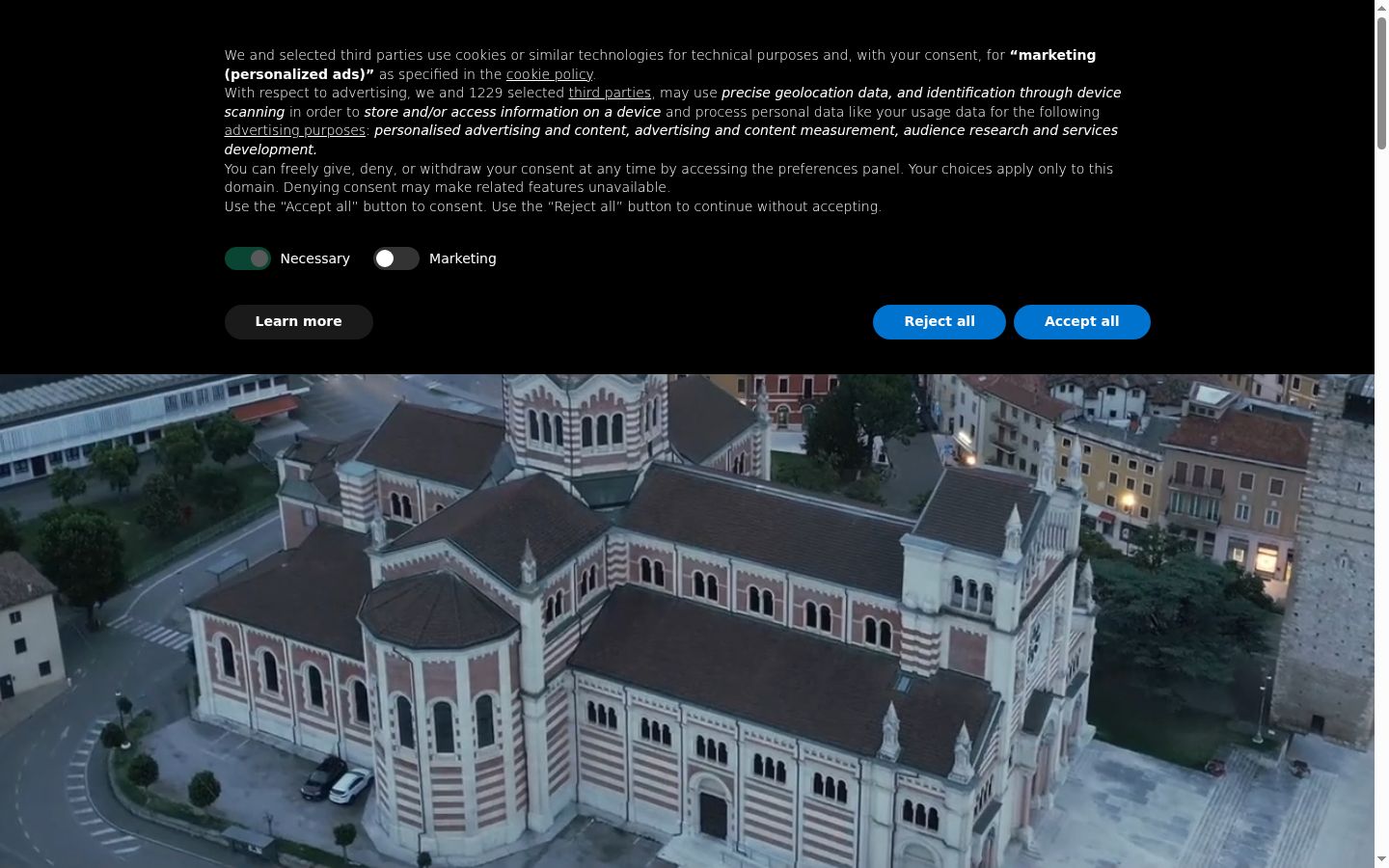The width and height of the screenshot is (1389, 868).
Task: Click the white car parked beside the church
Action: pyautogui.click(x=349, y=784)
